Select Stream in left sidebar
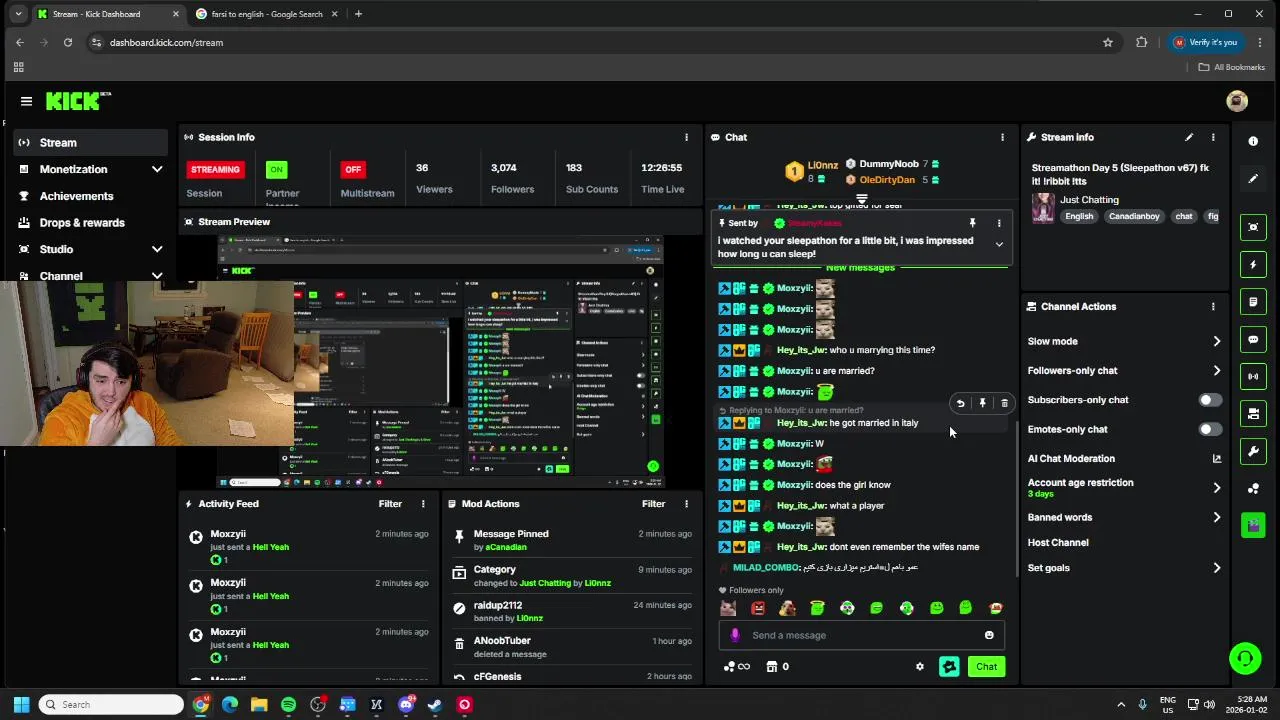 (x=90, y=143)
